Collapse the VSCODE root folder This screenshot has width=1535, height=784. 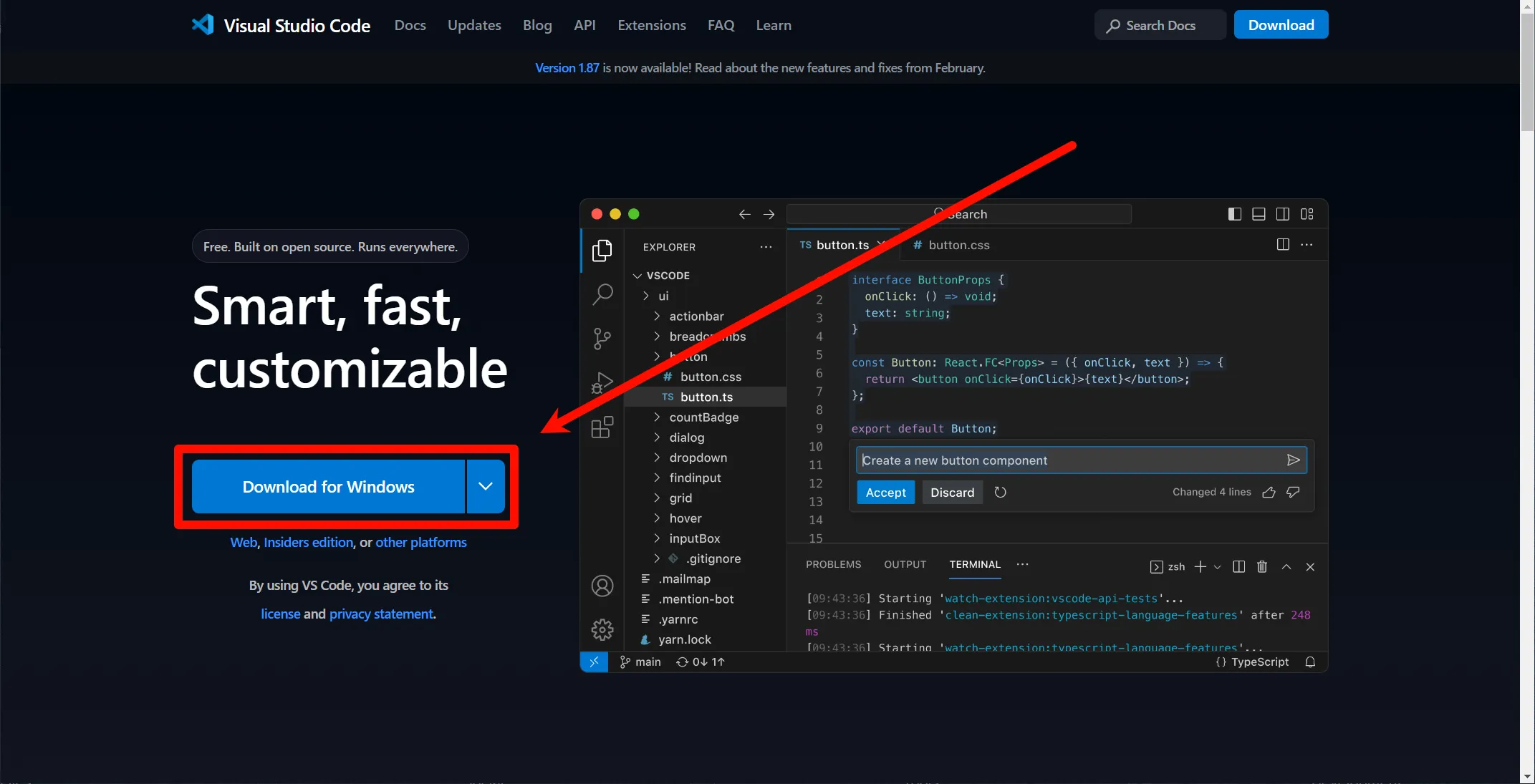tap(637, 276)
